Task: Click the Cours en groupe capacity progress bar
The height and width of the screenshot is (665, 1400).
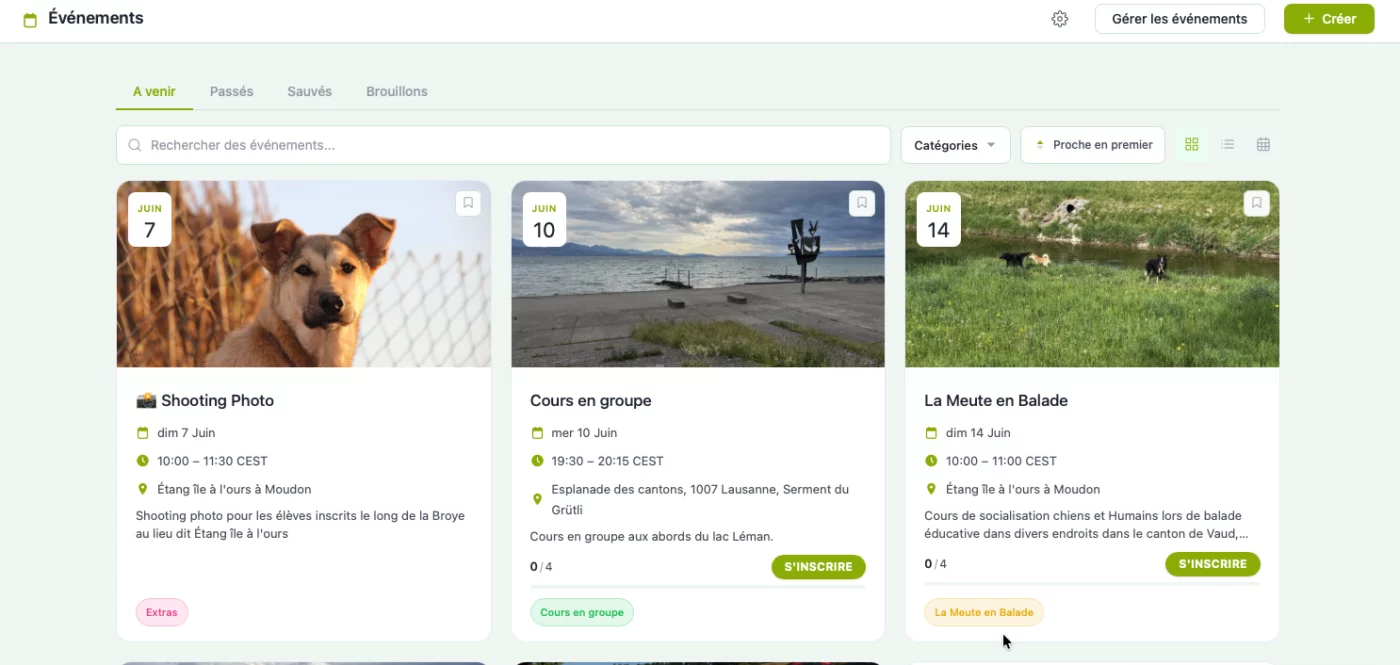Action: click(x=698, y=586)
